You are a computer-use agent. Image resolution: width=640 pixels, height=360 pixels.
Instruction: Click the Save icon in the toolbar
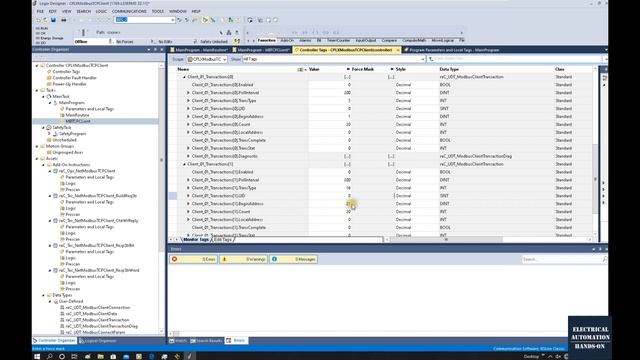53,20
